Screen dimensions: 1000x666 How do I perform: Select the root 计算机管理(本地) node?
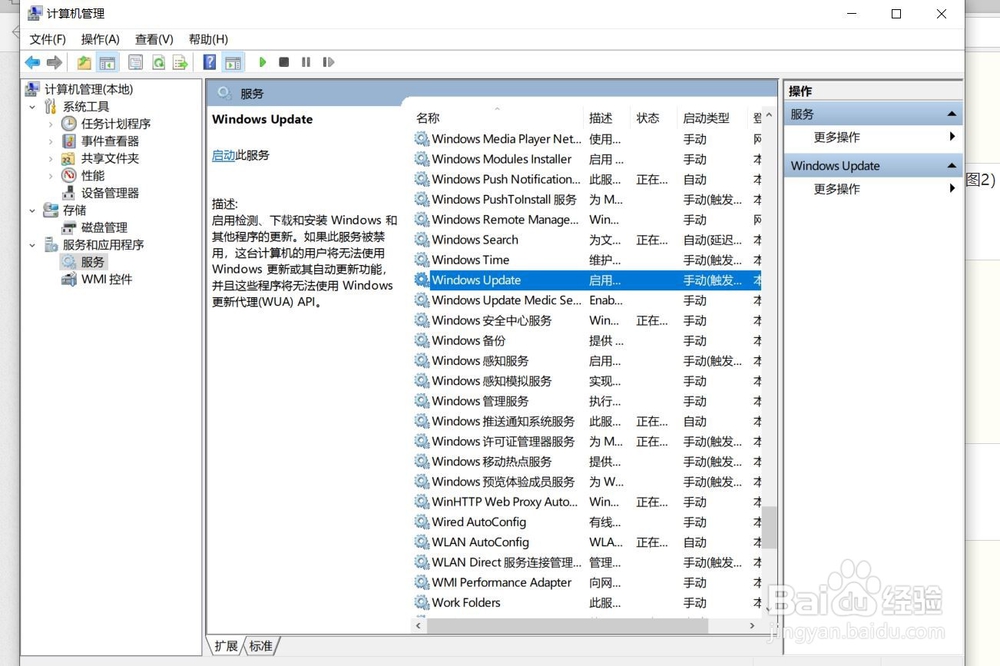(89, 89)
